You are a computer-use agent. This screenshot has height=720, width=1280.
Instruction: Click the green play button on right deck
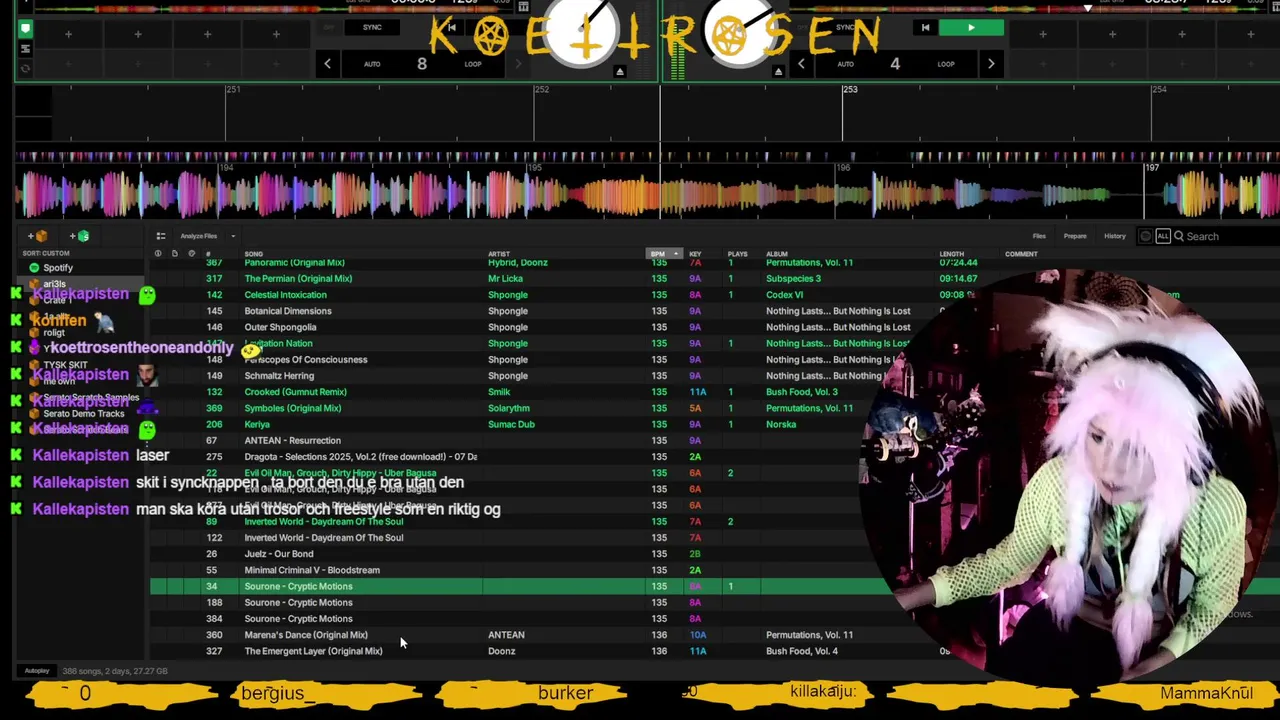[971, 28]
